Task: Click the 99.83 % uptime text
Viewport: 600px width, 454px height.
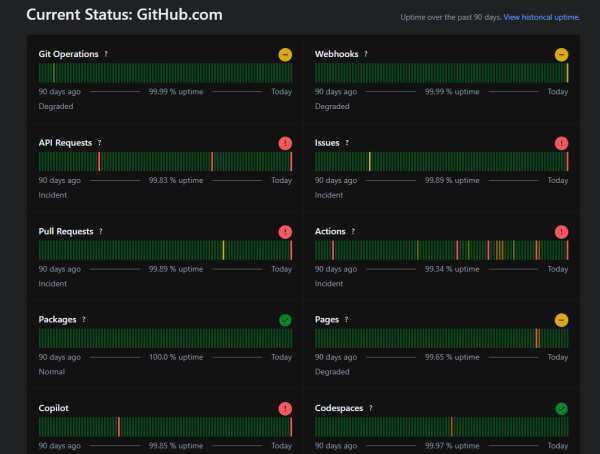Action: (x=176, y=180)
